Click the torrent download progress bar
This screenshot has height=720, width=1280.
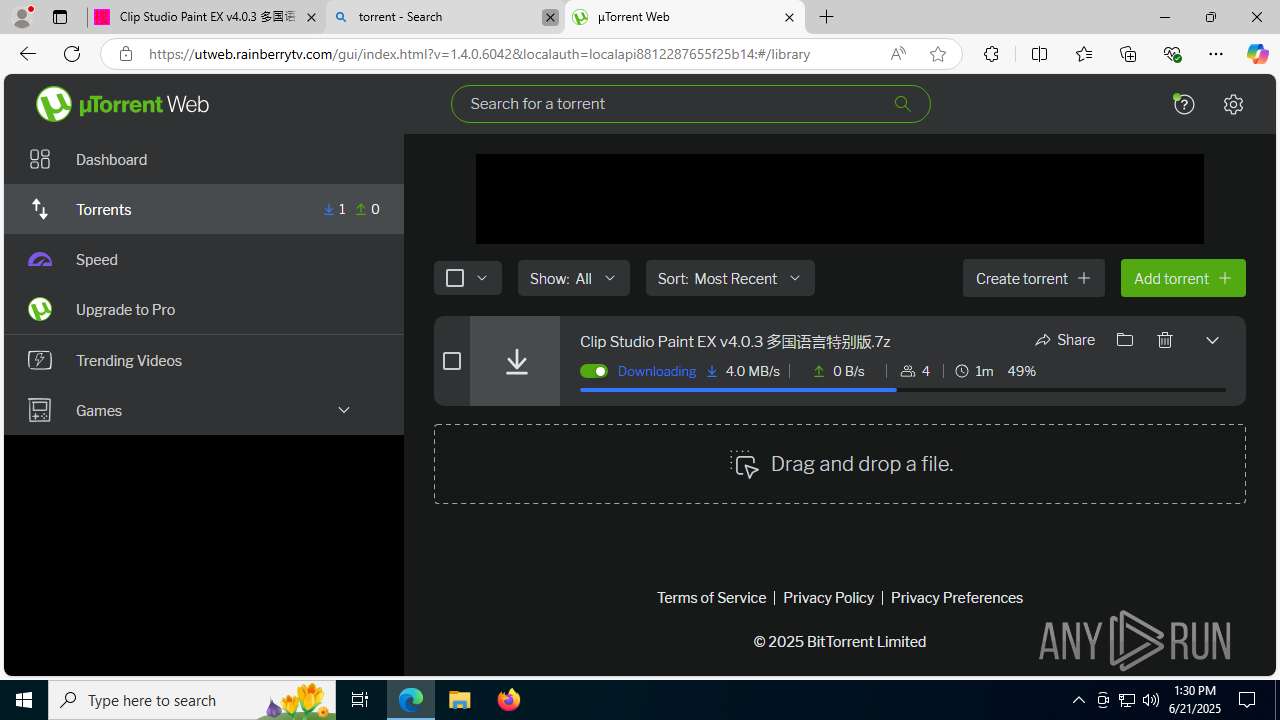pyautogui.click(x=903, y=390)
